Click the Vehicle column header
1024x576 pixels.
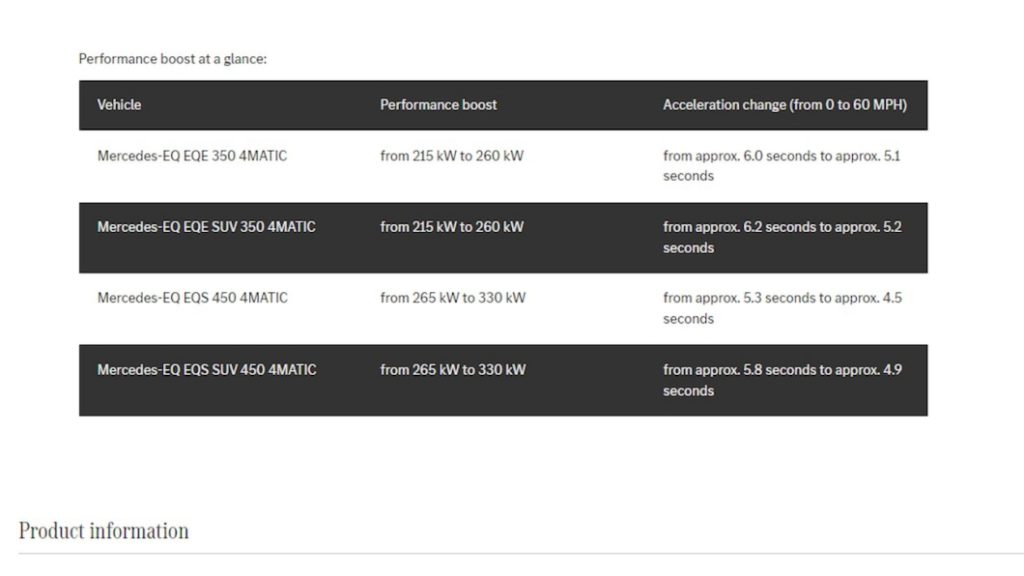(x=119, y=104)
